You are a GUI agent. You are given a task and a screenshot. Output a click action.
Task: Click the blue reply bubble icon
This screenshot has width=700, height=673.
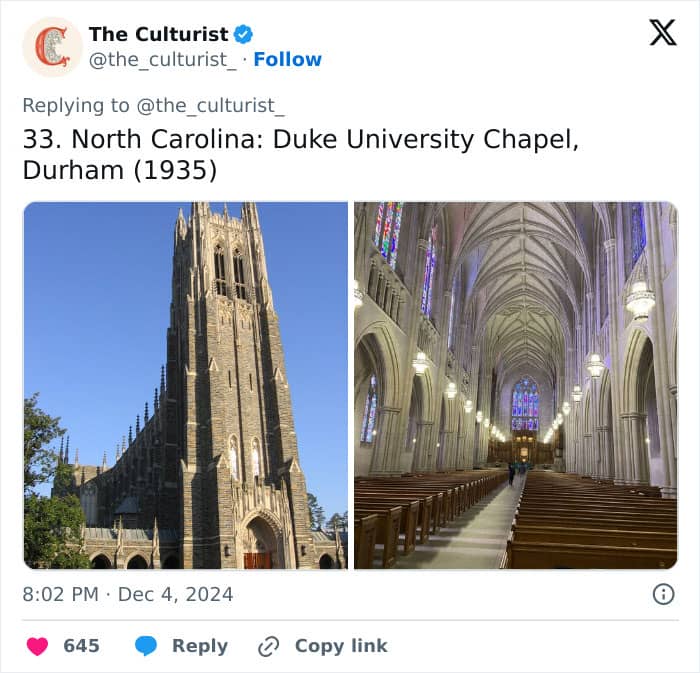point(146,646)
